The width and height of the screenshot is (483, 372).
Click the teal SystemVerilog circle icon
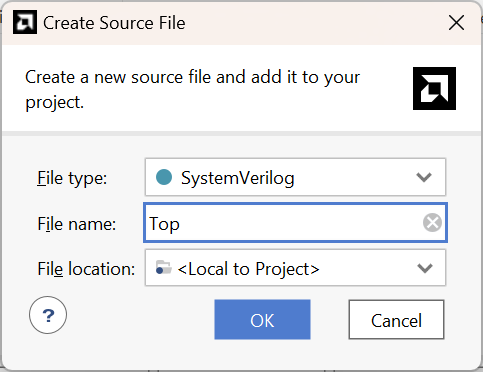click(164, 177)
